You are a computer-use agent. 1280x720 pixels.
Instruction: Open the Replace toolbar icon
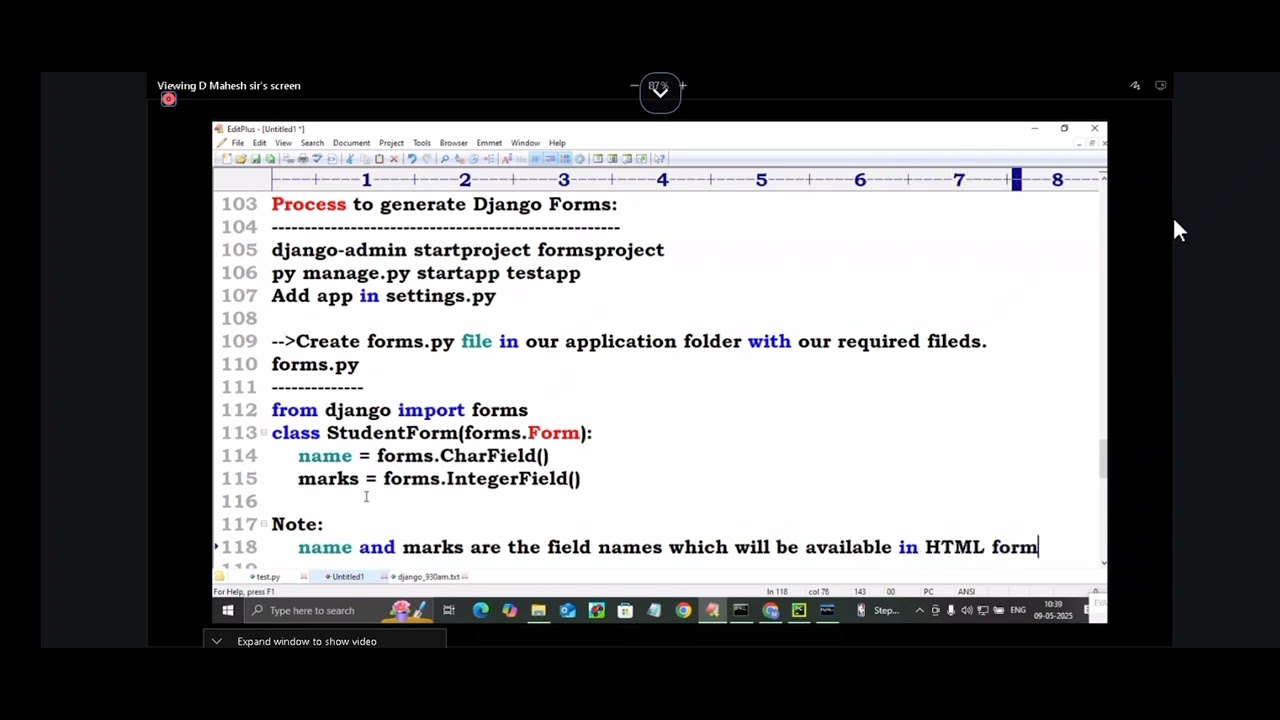pos(460,159)
